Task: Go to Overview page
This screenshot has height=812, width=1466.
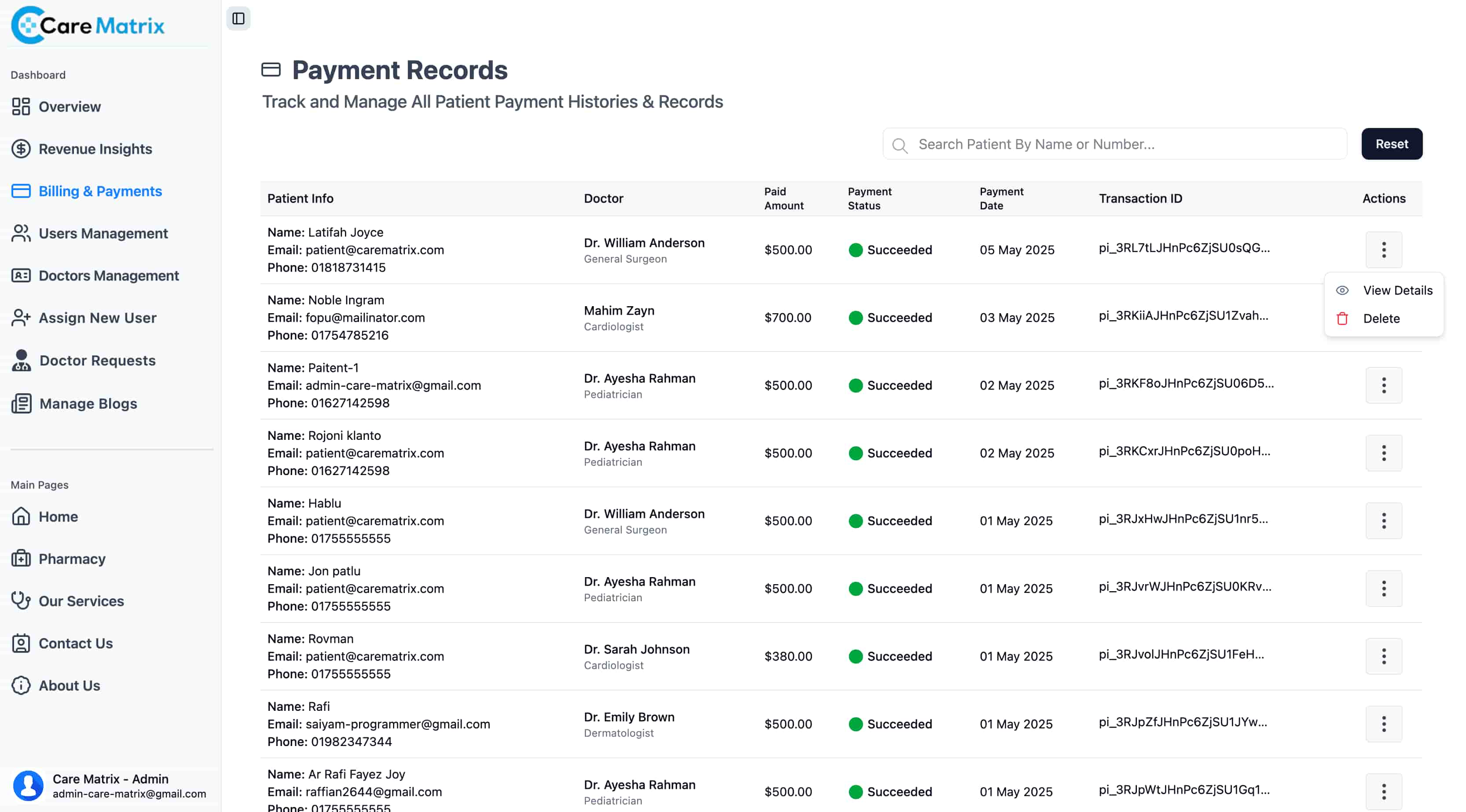Action: [x=70, y=106]
